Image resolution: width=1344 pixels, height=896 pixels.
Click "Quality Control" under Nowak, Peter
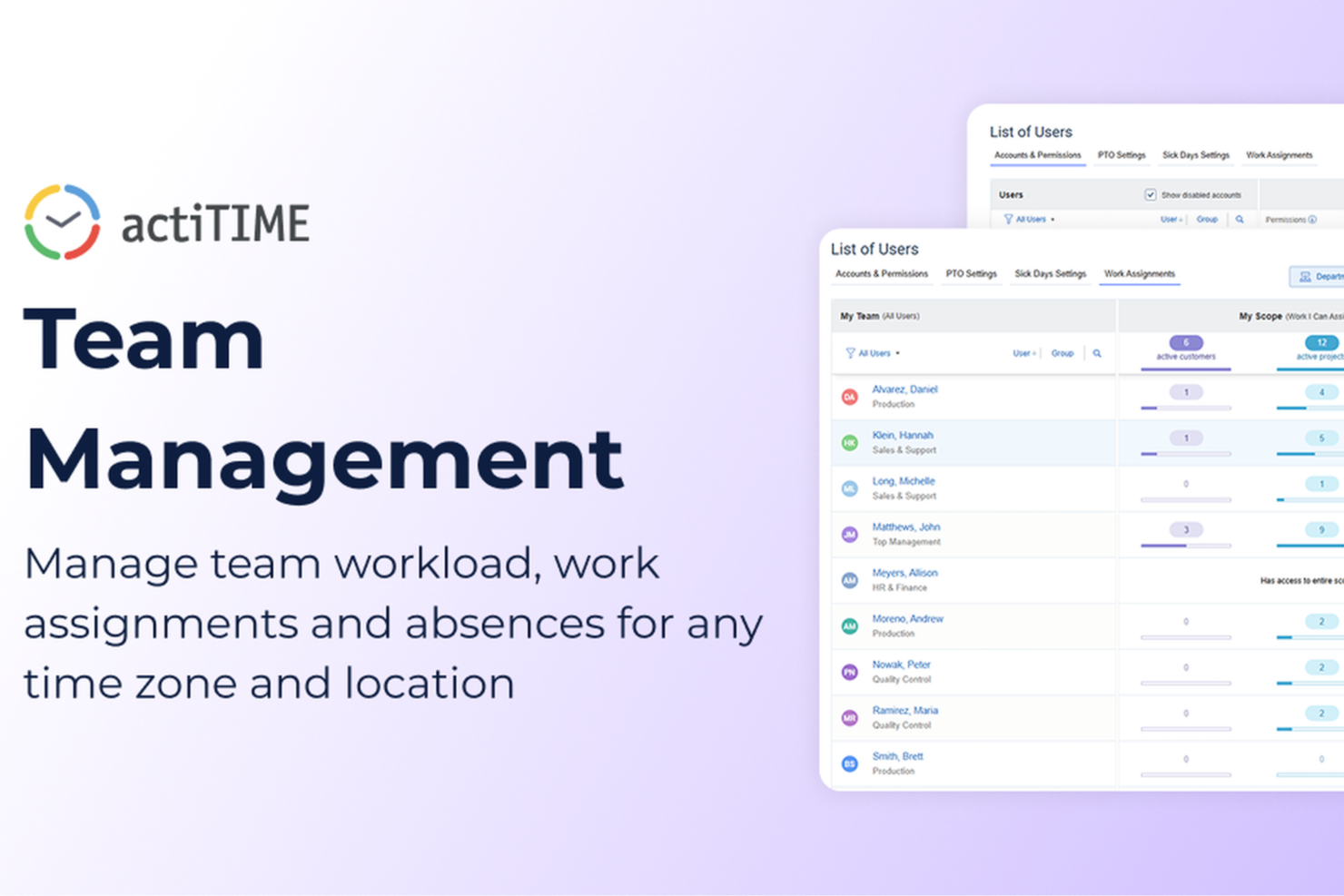click(902, 680)
